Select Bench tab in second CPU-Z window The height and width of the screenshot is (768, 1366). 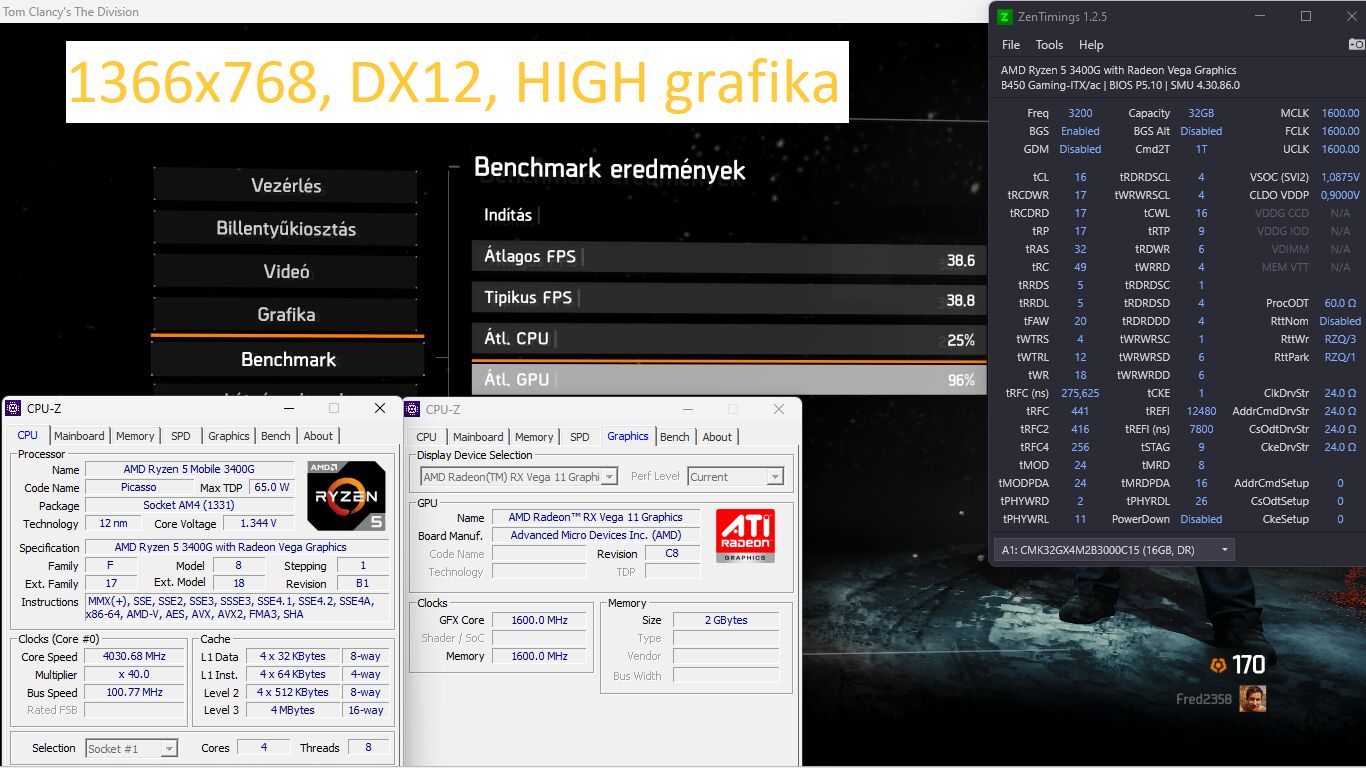point(675,437)
